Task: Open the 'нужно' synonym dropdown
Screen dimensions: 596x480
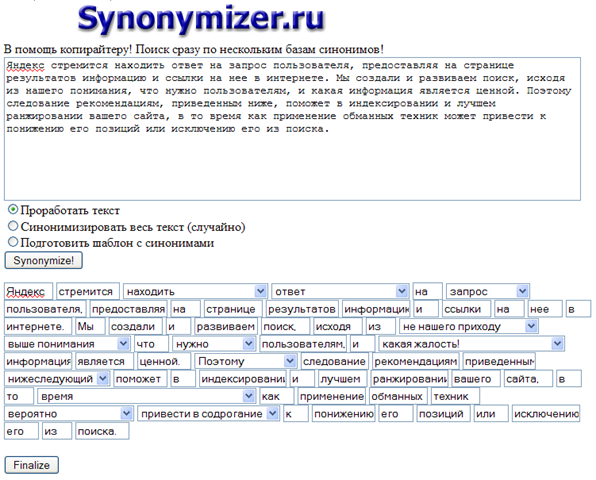Action: [214, 344]
